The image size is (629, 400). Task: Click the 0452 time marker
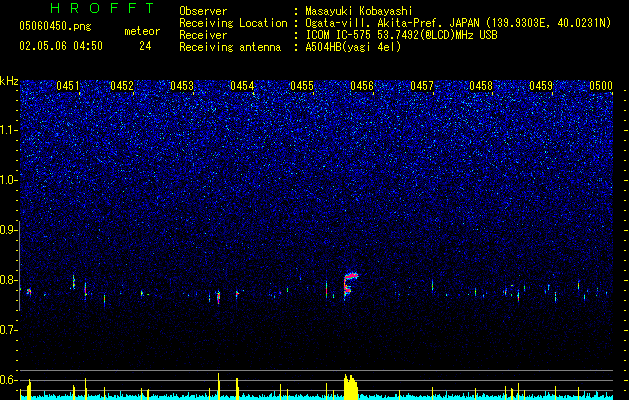coord(122,85)
